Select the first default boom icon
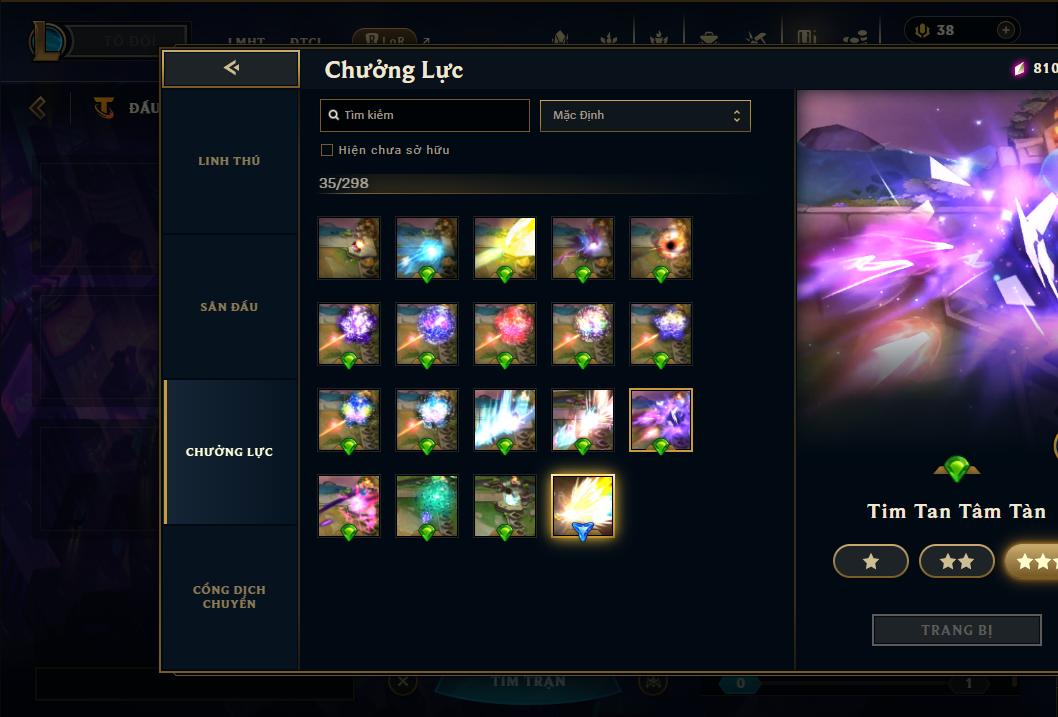1058x717 pixels. tap(349, 248)
